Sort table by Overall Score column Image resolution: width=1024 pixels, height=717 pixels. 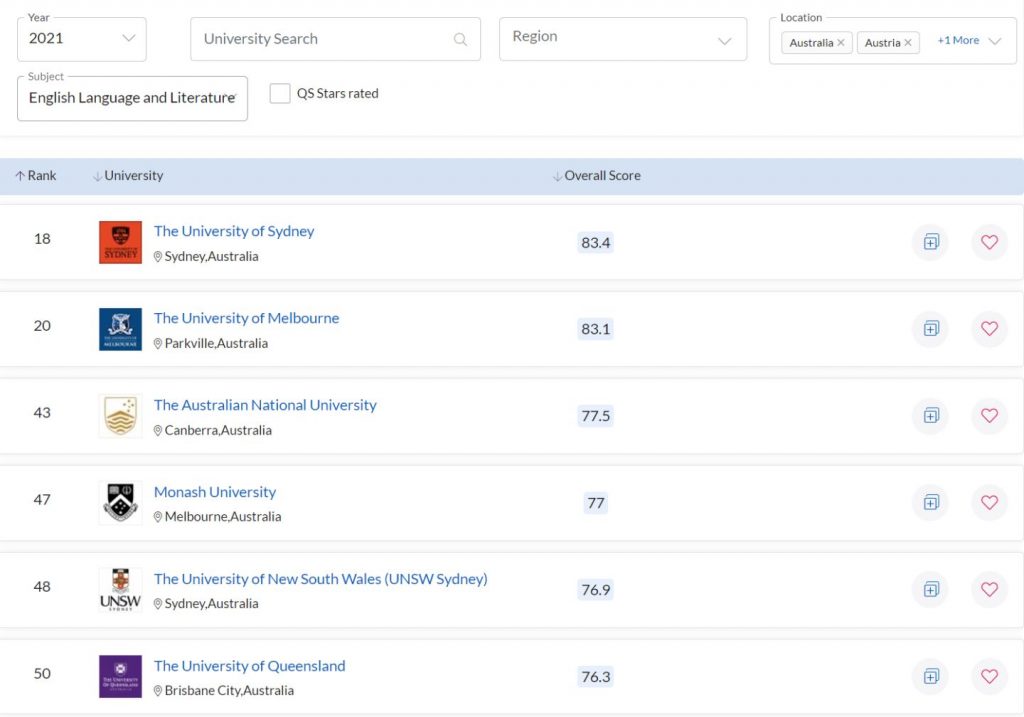(x=596, y=176)
